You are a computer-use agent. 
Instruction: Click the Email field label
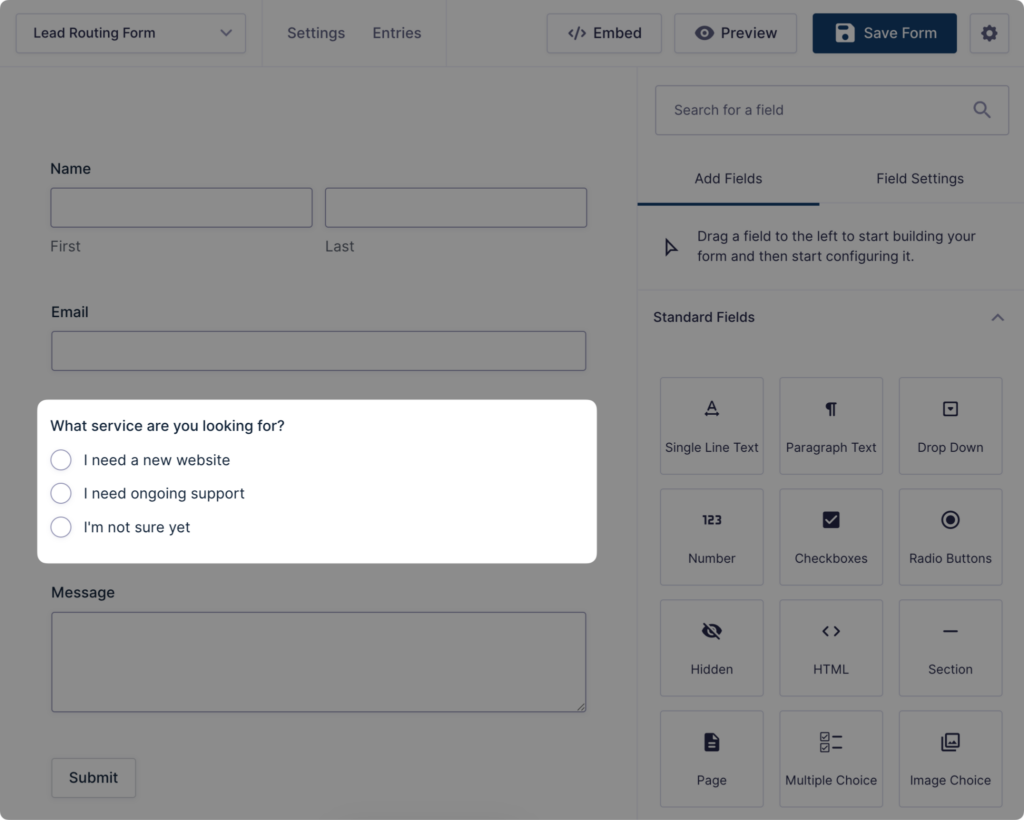point(70,312)
